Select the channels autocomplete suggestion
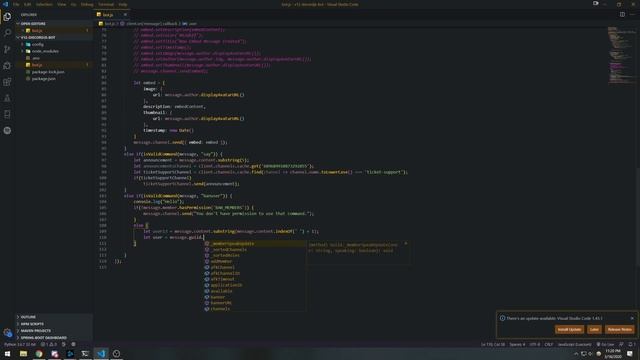This screenshot has width=640, height=360. point(255,309)
